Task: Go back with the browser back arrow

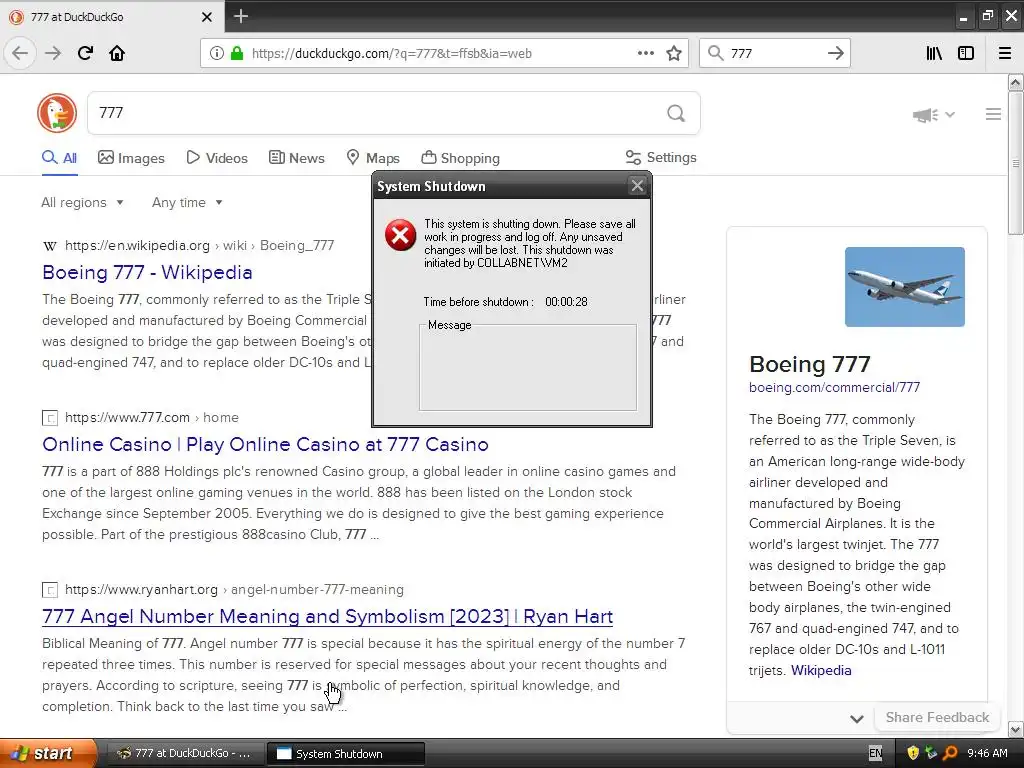Action: [20, 53]
